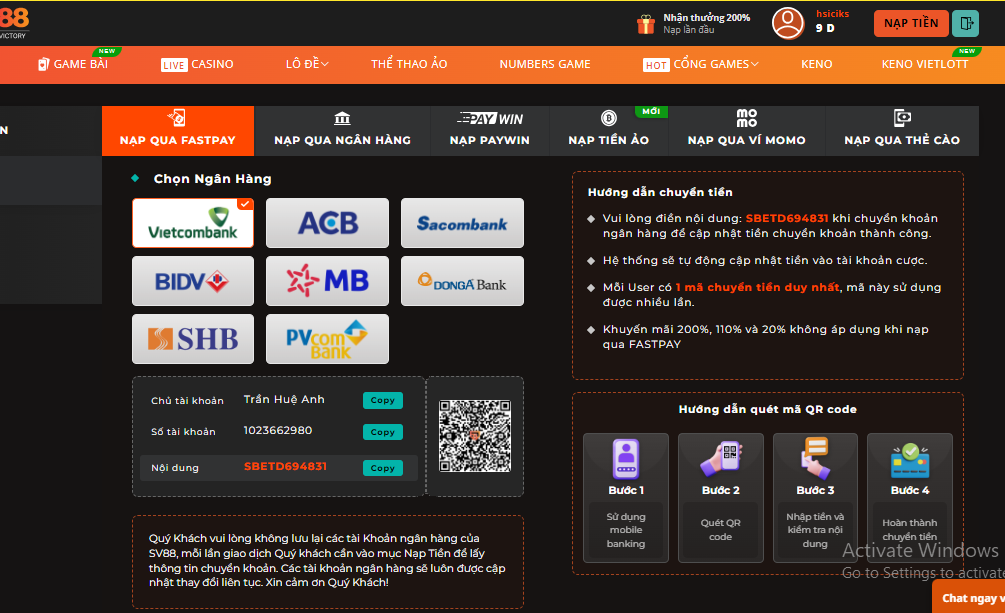
Task: Copy the transfer content code
Action: (x=383, y=468)
